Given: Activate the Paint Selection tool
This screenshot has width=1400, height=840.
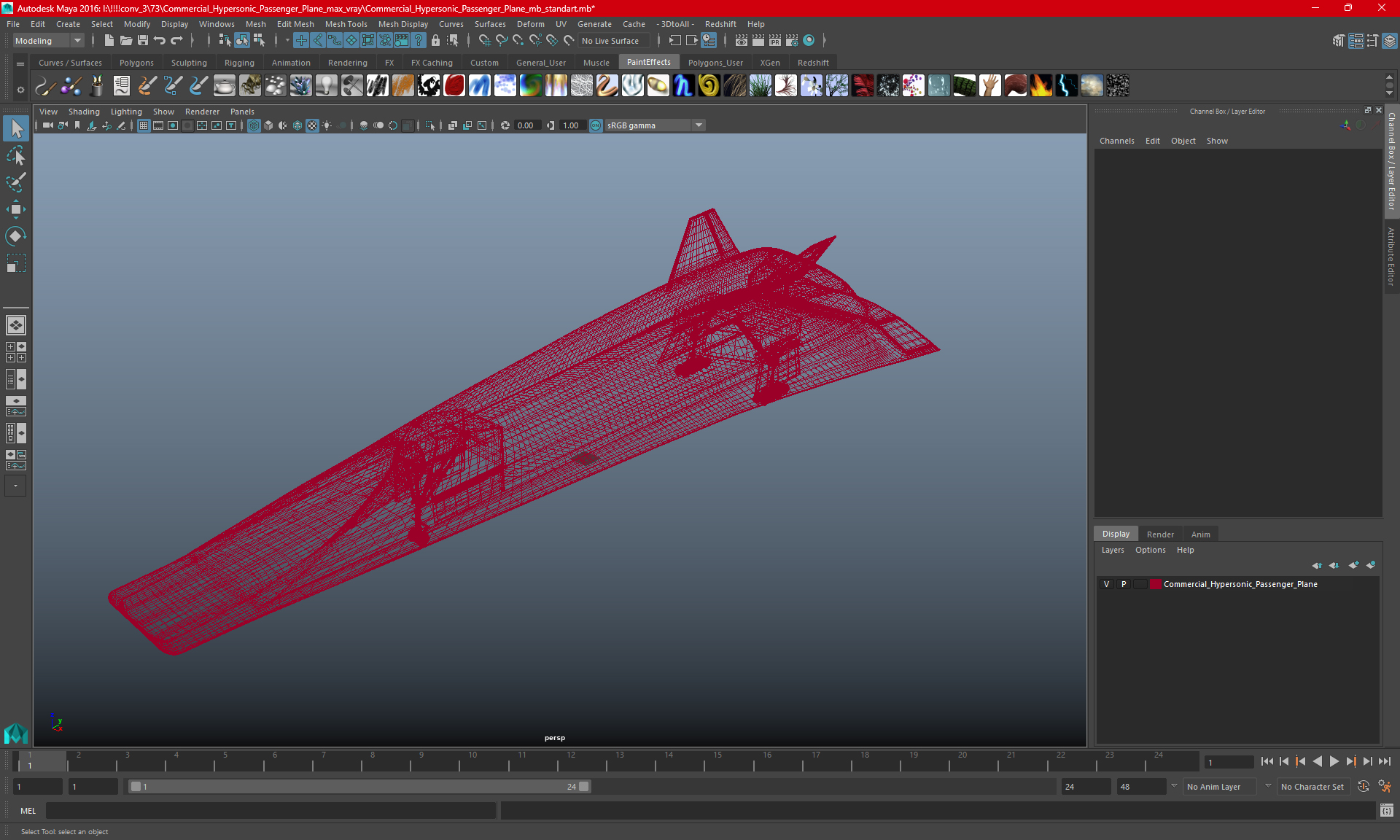Looking at the screenshot, I should (x=16, y=182).
